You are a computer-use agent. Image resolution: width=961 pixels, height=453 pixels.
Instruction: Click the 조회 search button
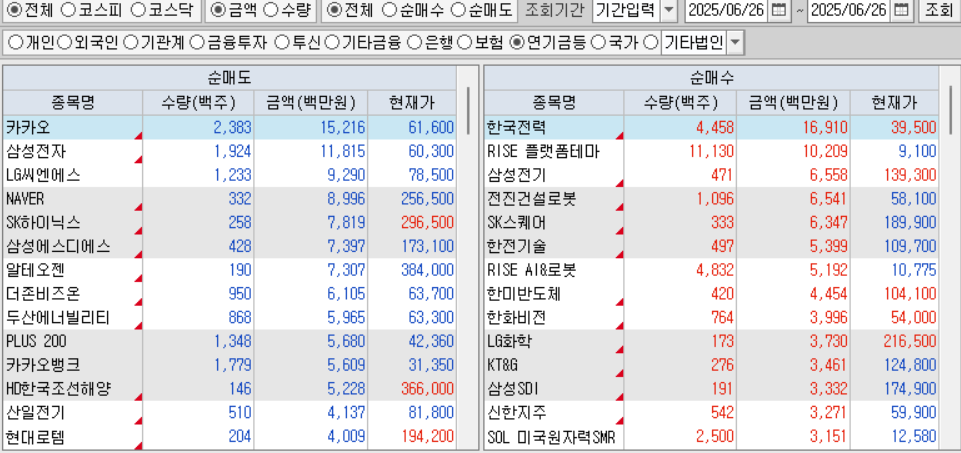[x=938, y=10]
